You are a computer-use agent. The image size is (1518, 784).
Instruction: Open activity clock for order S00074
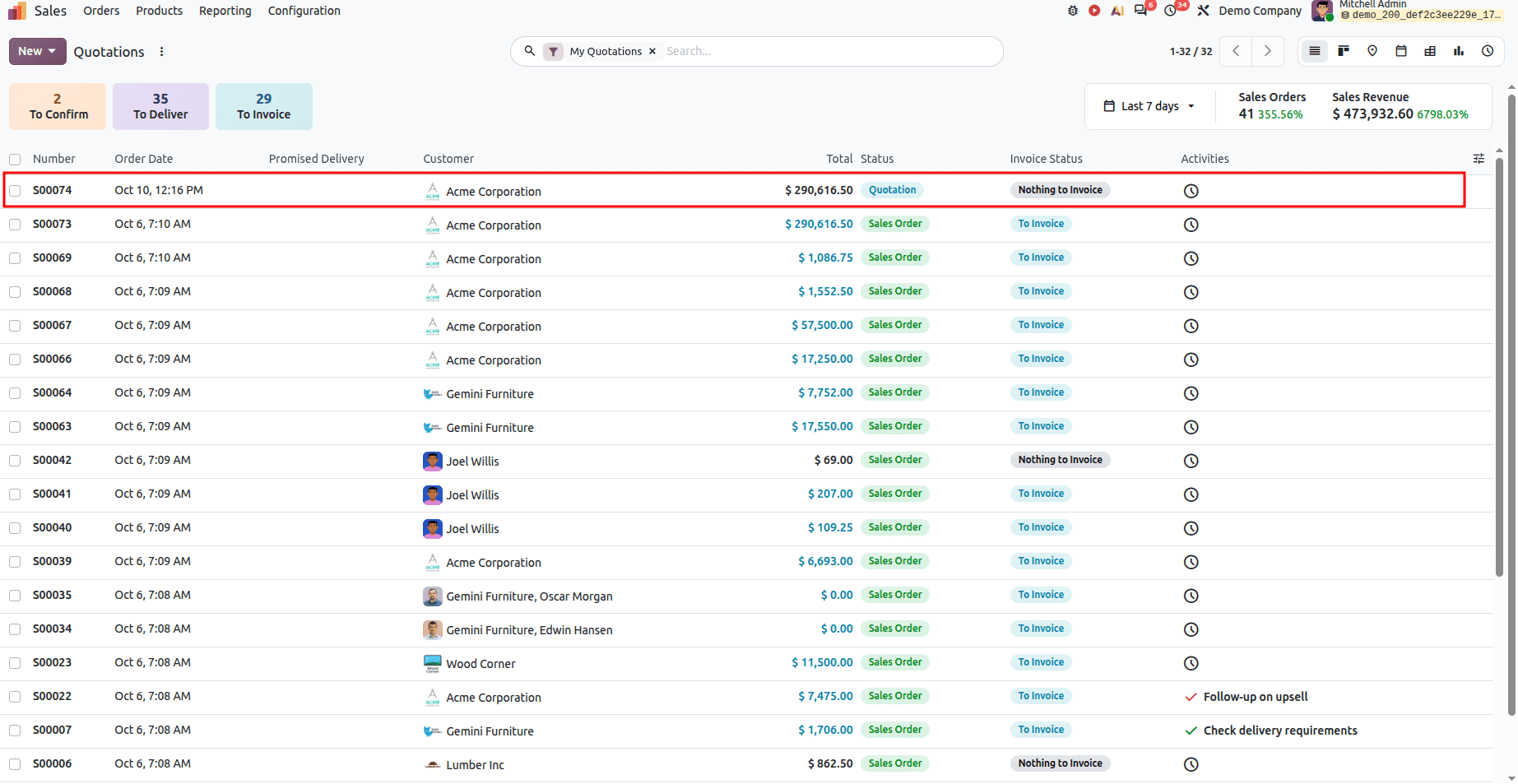click(x=1191, y=191)
